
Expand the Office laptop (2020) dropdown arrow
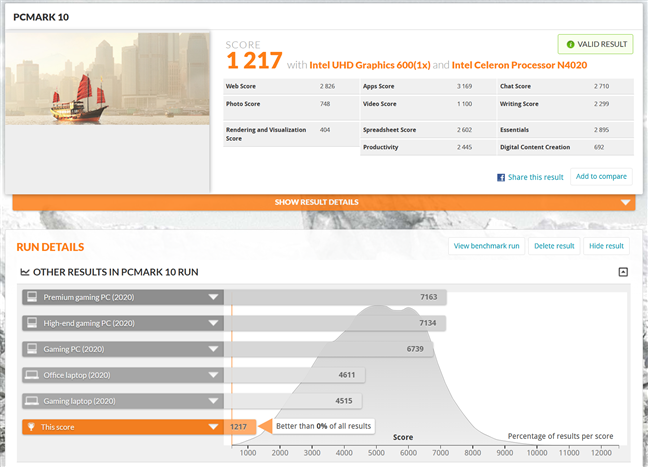pyautogui.click(x=213, y=375)
